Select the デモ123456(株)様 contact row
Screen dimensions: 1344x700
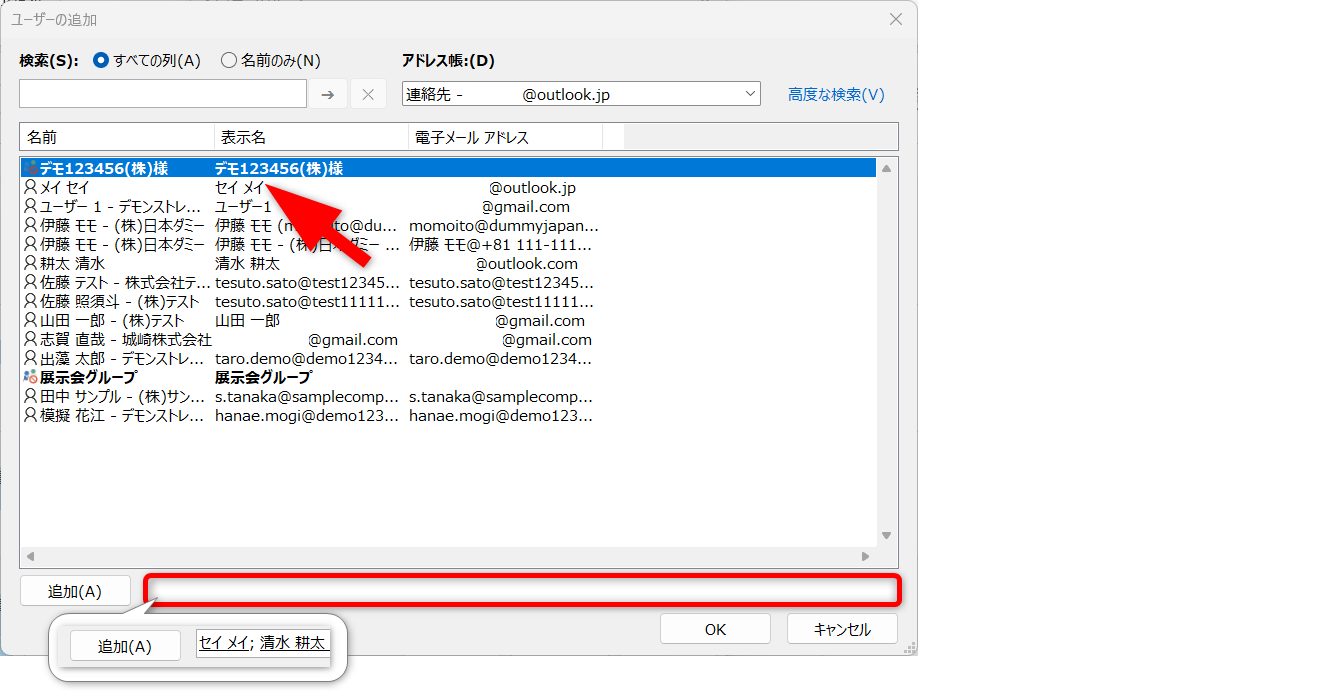click(448, 169)
